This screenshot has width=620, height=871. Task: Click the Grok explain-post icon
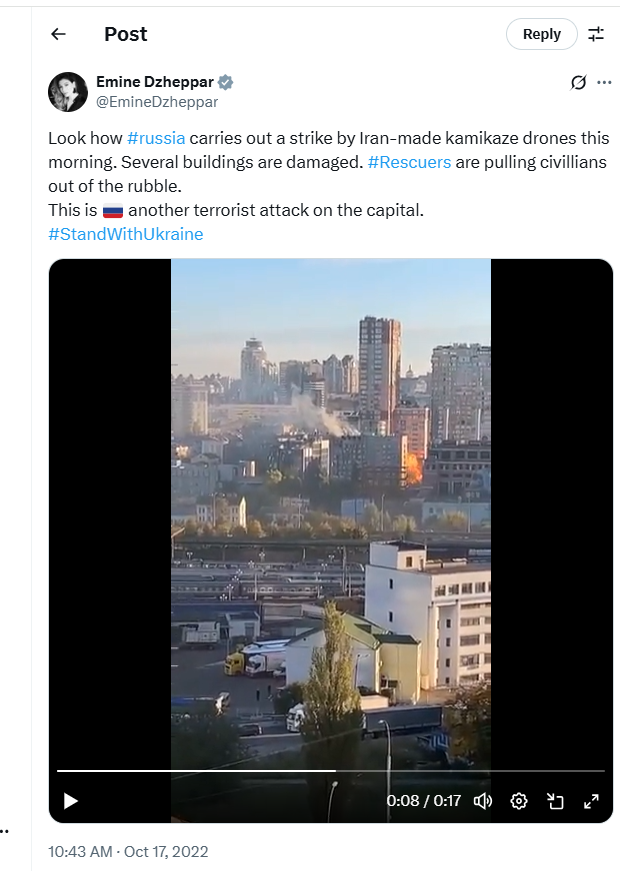(578, 82)
